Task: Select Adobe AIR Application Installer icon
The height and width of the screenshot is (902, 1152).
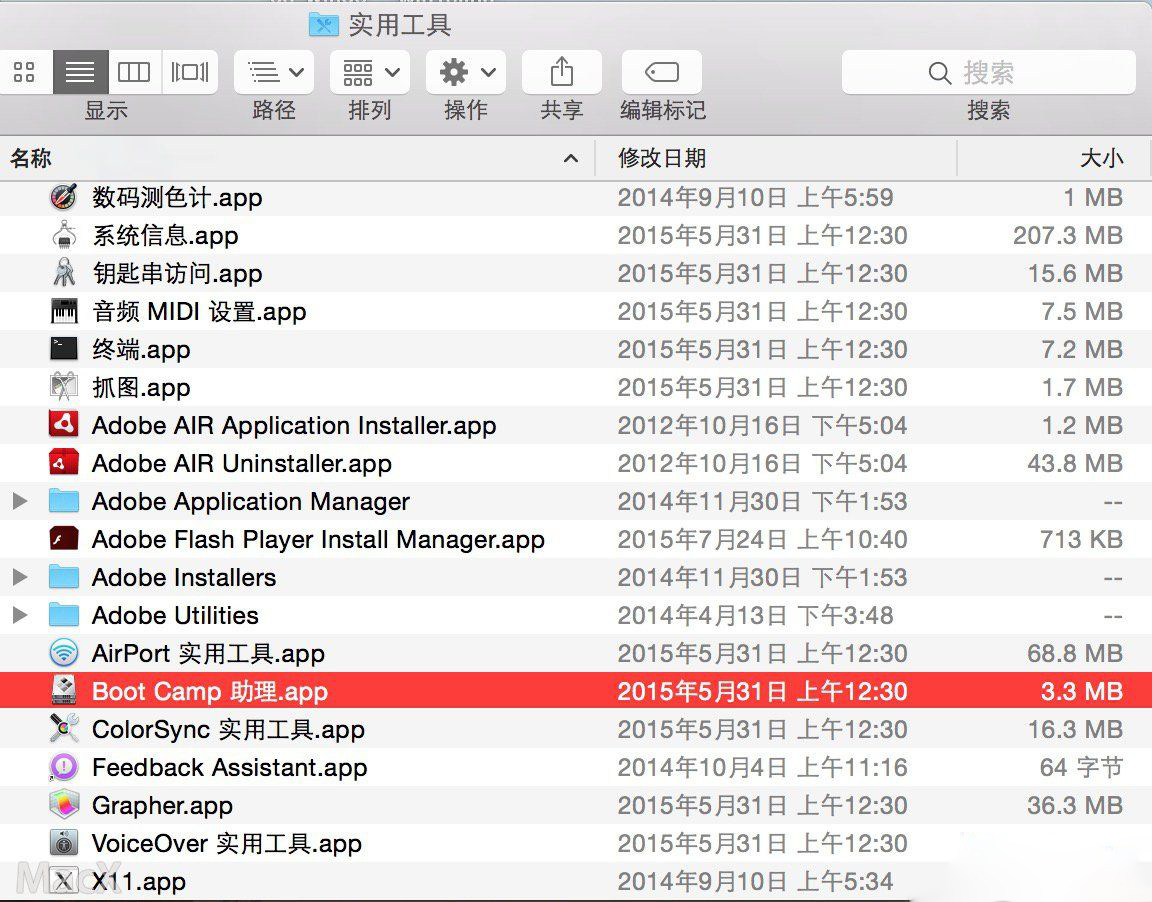Action: 64,425
